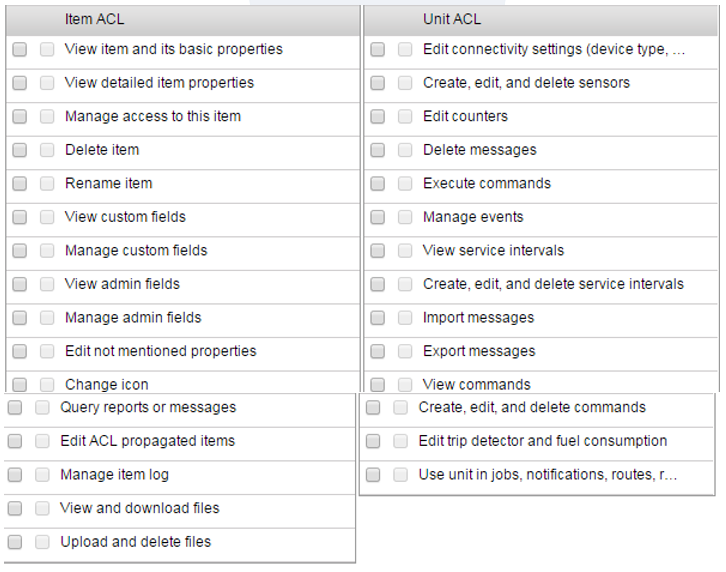Check left box beside View custom fields
Image resolution: width=726 pixels, height=572 pixels.
(x=20, y=217)
